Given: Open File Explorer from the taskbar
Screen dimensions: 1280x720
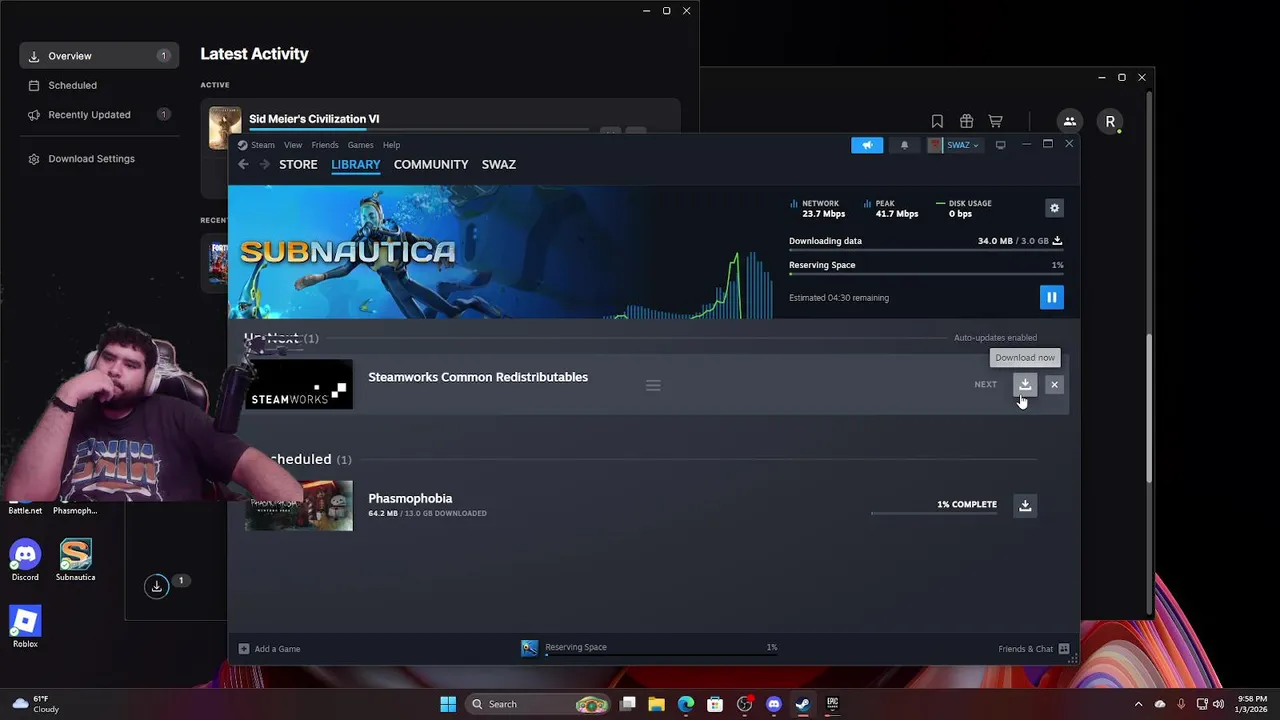Looking at the screenshot, I should [657, 704].
